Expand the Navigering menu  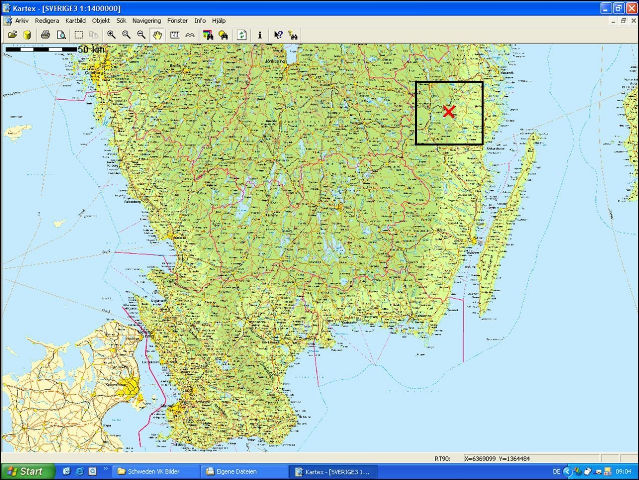pyautogui.click(x=146, y=20)
